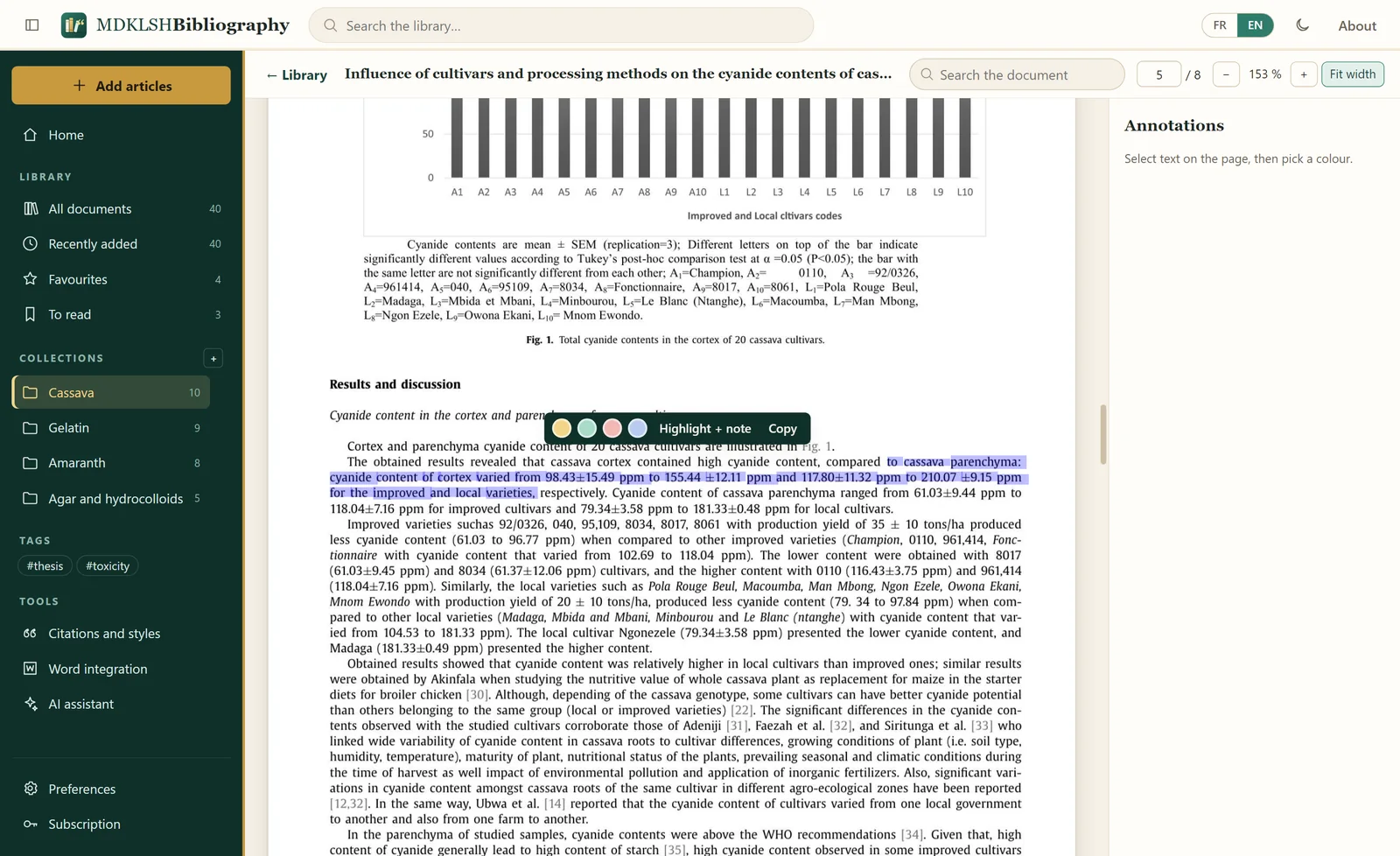Viewport: 1400px width, 856px height.
Task: Go back to Library
Action: [x=296, y=74]
